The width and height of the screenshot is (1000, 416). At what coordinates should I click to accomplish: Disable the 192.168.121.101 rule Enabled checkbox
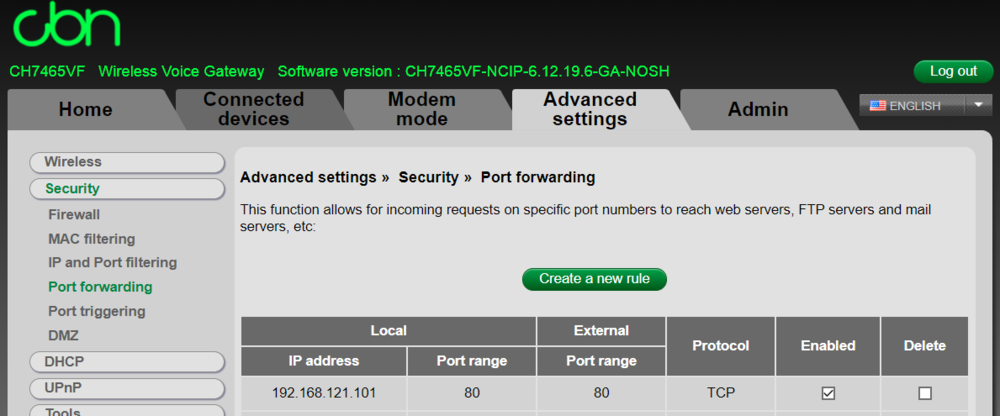tap(828, 393)
